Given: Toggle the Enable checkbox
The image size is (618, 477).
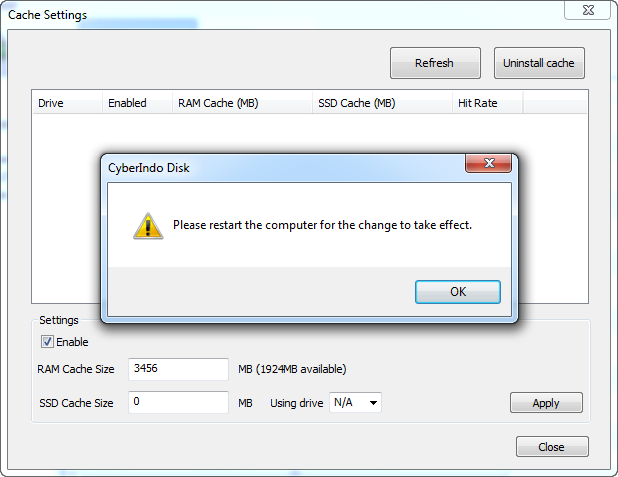Looking at the screenshot, I should 47,341.
